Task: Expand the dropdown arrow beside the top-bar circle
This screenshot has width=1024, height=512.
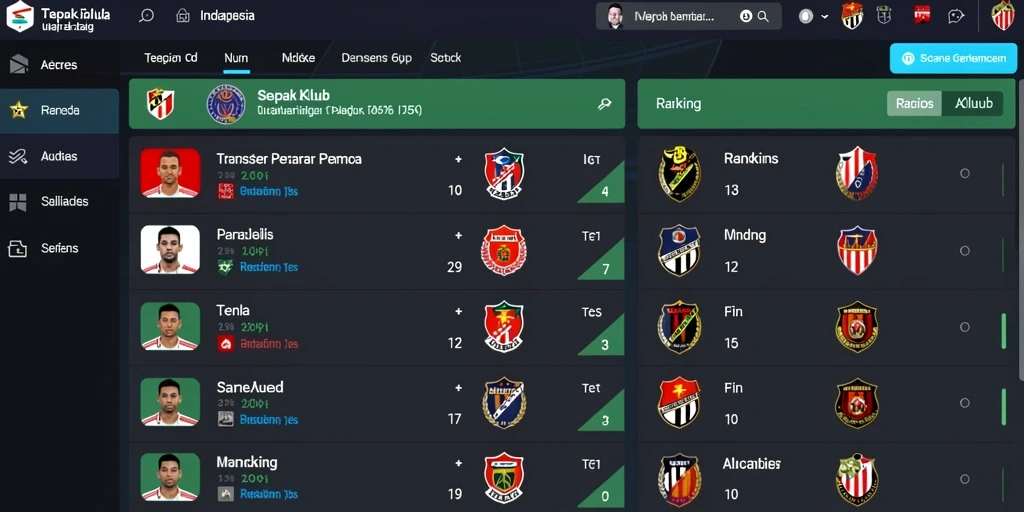Action: click(825, 17)
